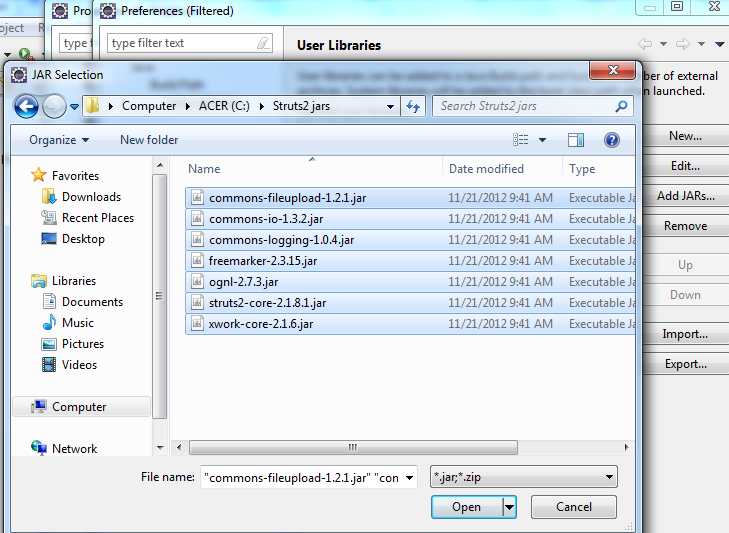Click the refresh button by address bar
Viewport: 729px width, 533px height.
(413, 107)
